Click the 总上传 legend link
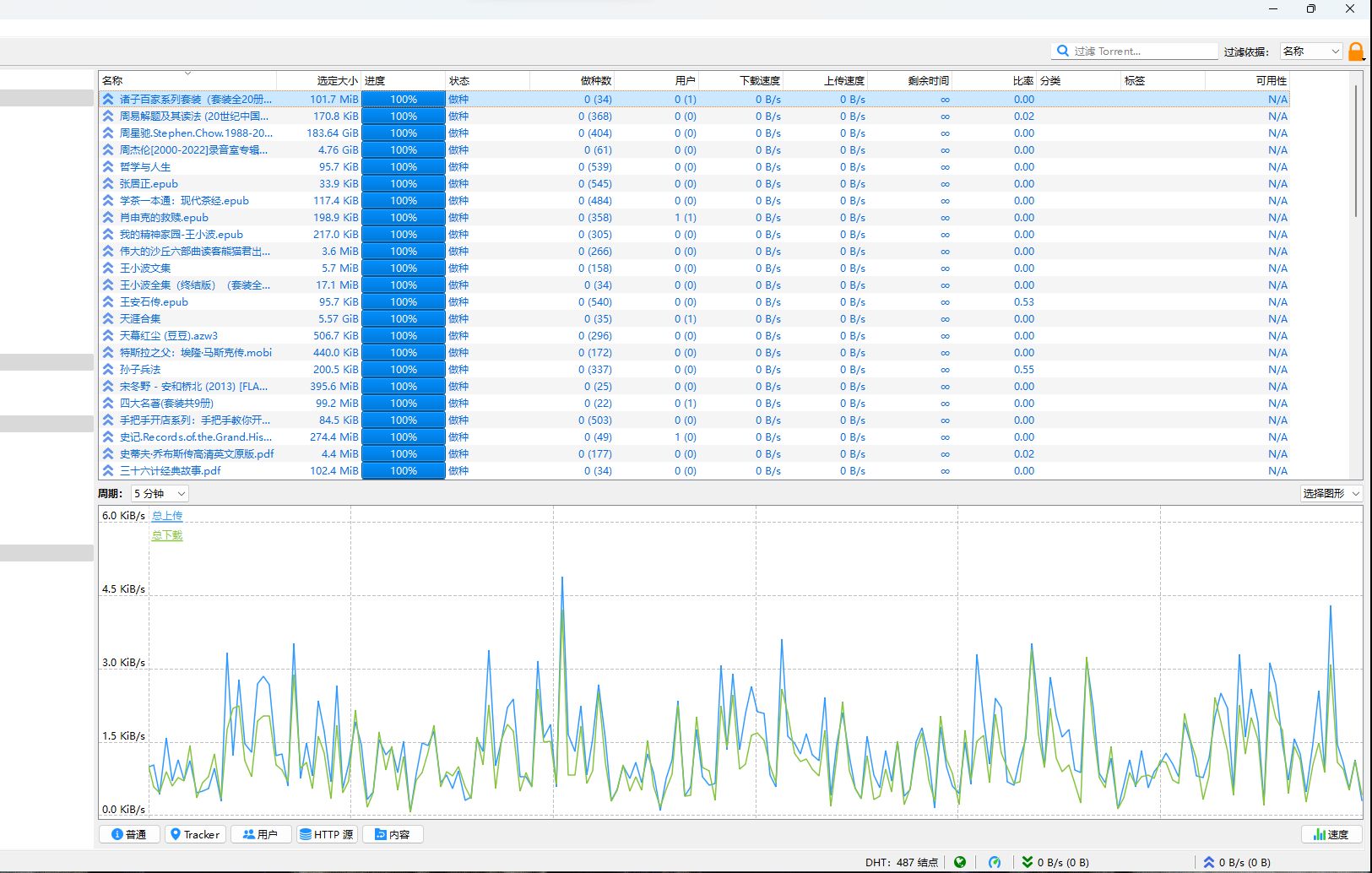1372x873 pixels. pyautogui.click(x=167, y=515)
